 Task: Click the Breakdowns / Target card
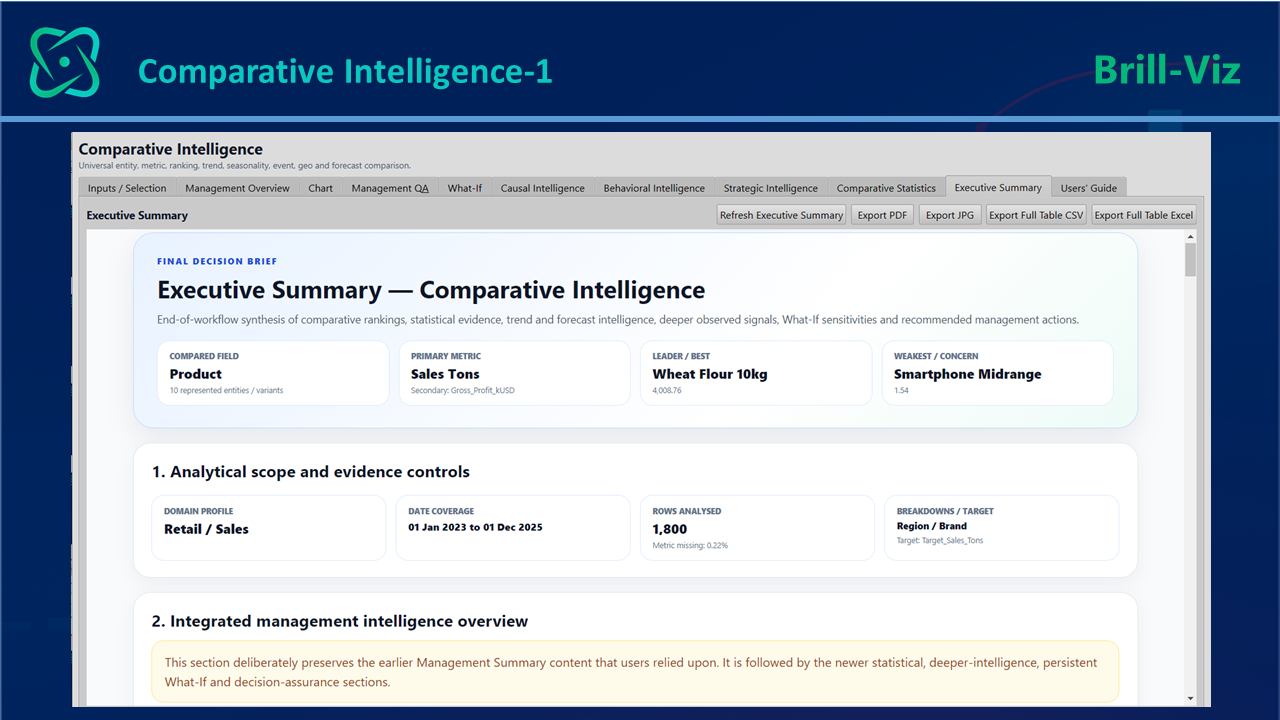point(1001,528)
